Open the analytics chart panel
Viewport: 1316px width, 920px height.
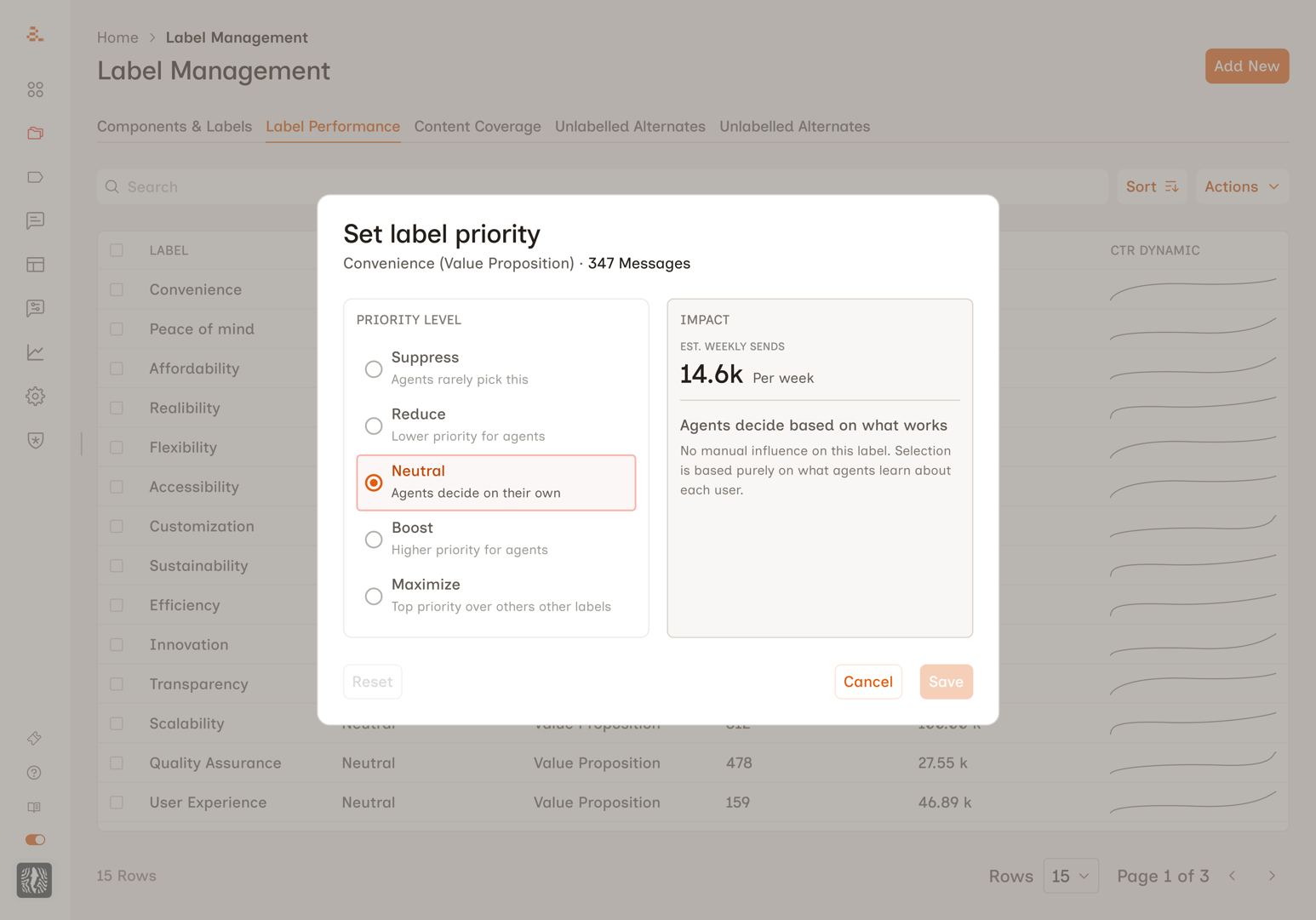pyautogui.click(x=34, y=351)
